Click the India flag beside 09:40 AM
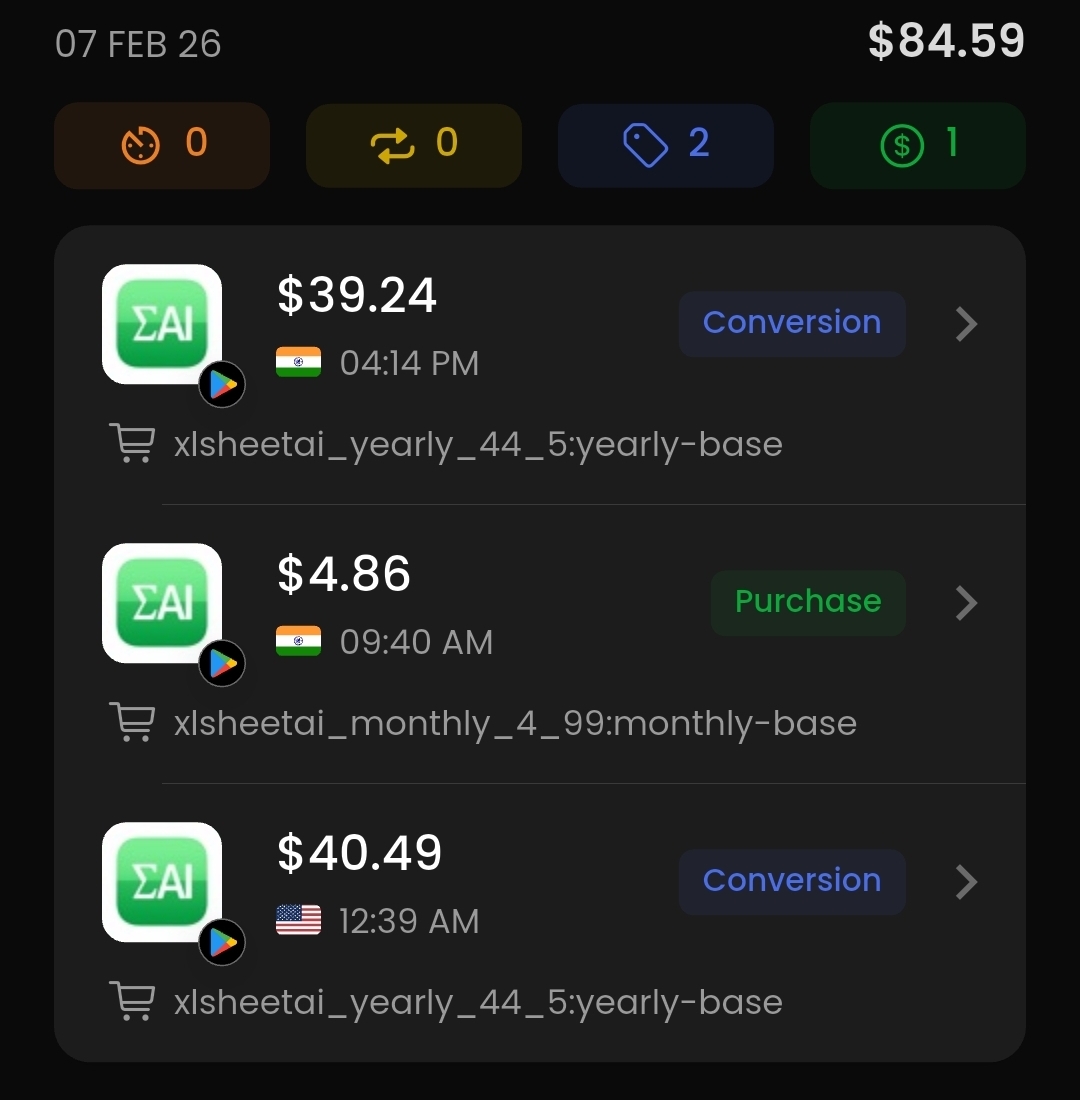Viewport: 1080px width, 1100px height. (x=298, y=641)
